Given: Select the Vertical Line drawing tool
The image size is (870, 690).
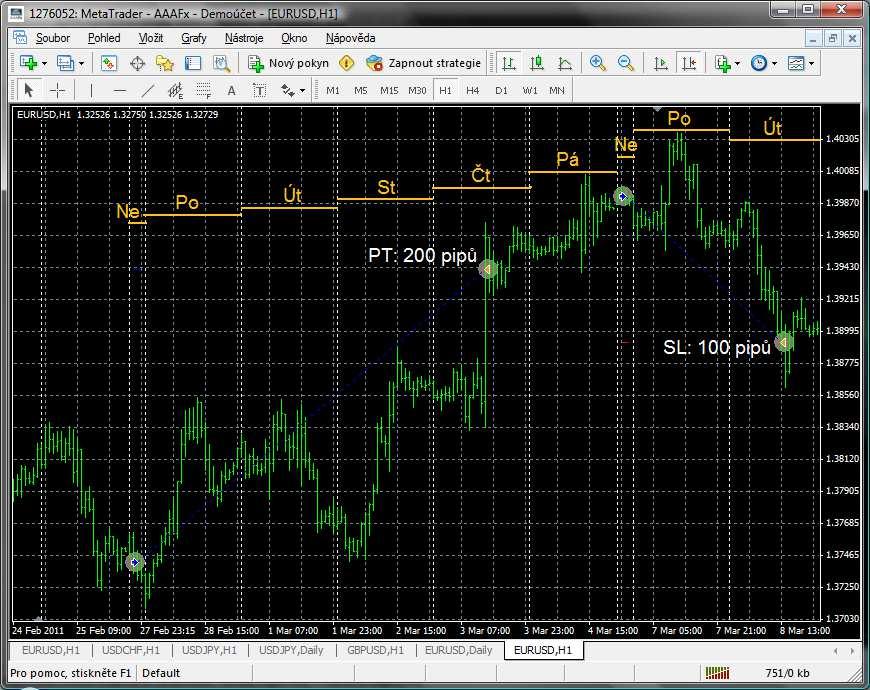Looking at the screenshot, I should click(x=91, y=90).
